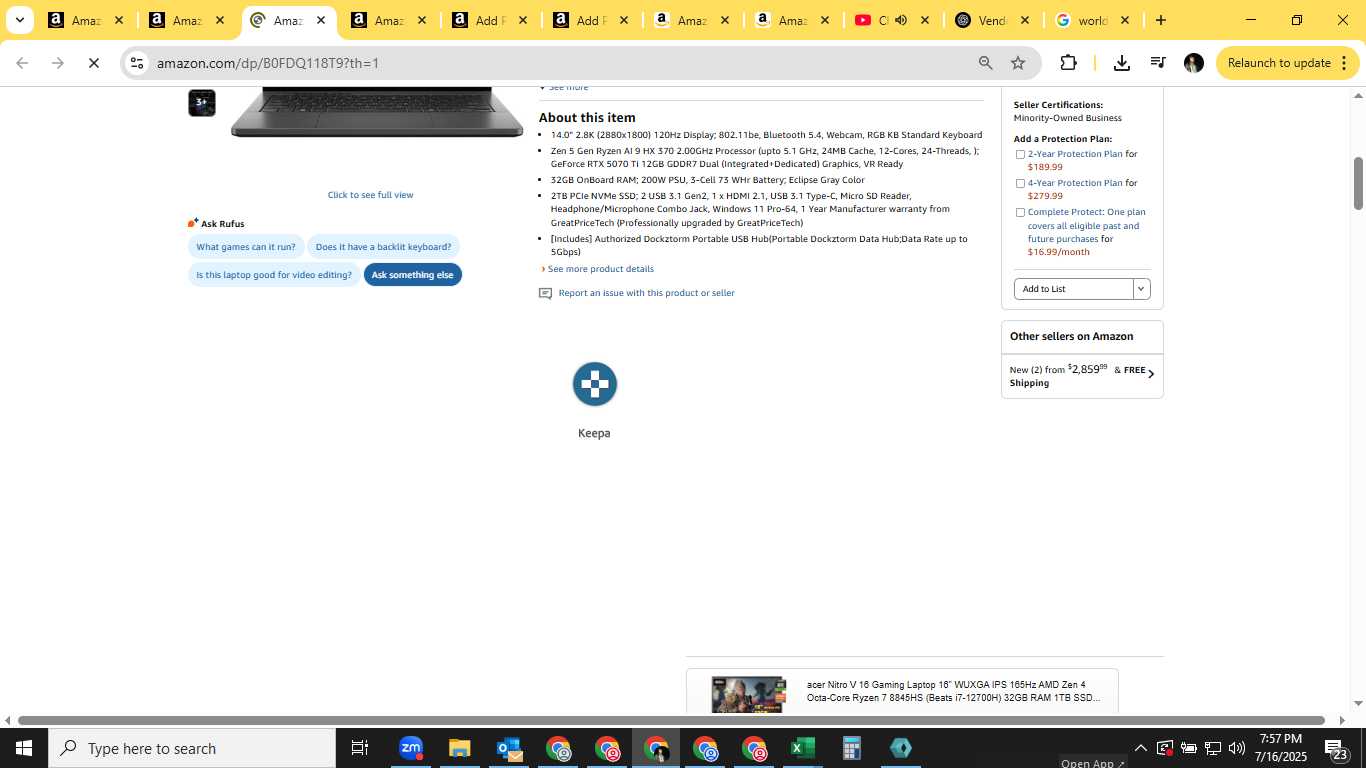Check the 4-Year Protection Plan box
The height and width of the screenshot is (768, 1366).
coord(1020,184)
